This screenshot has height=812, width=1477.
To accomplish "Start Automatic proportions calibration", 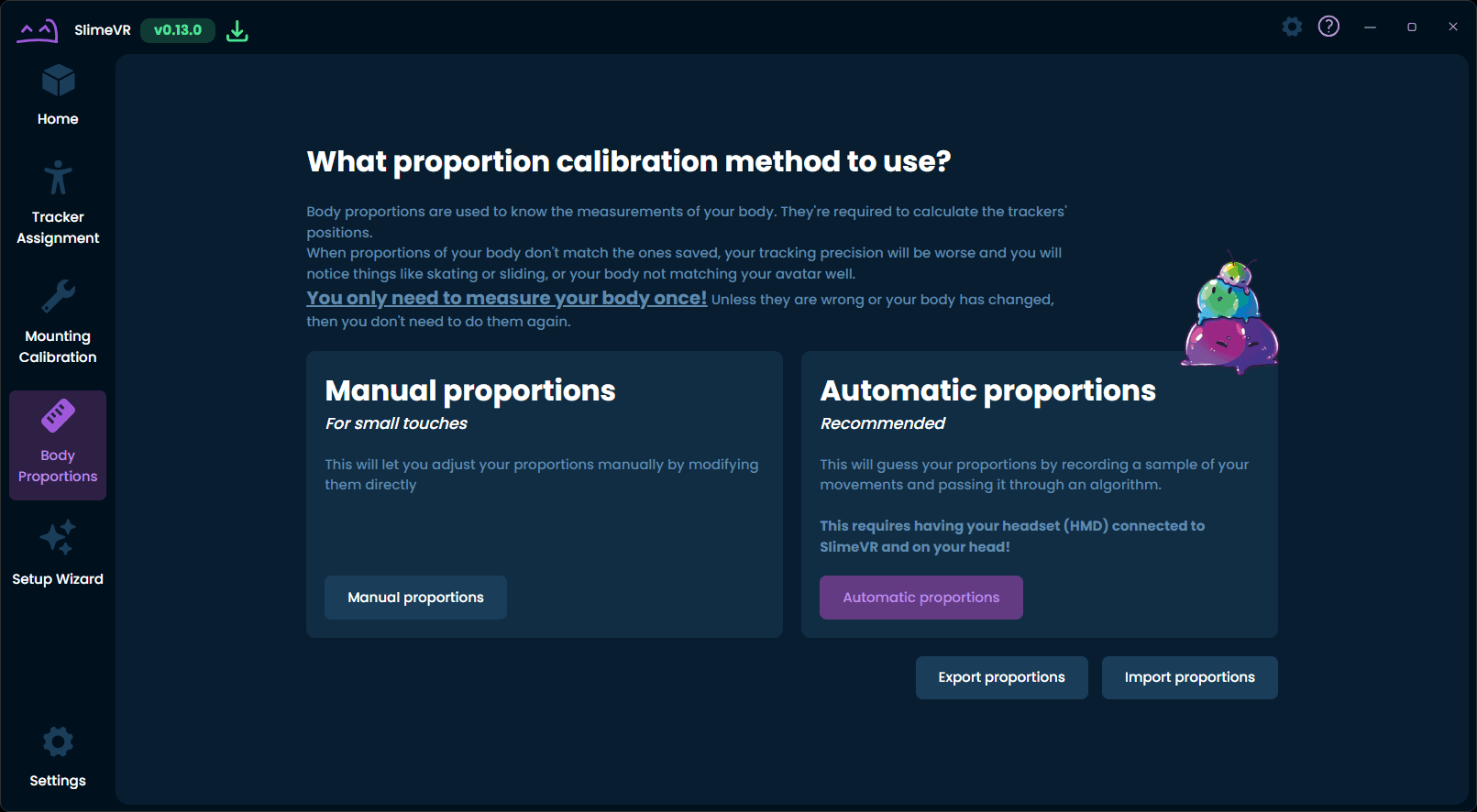I will [920, 598].
